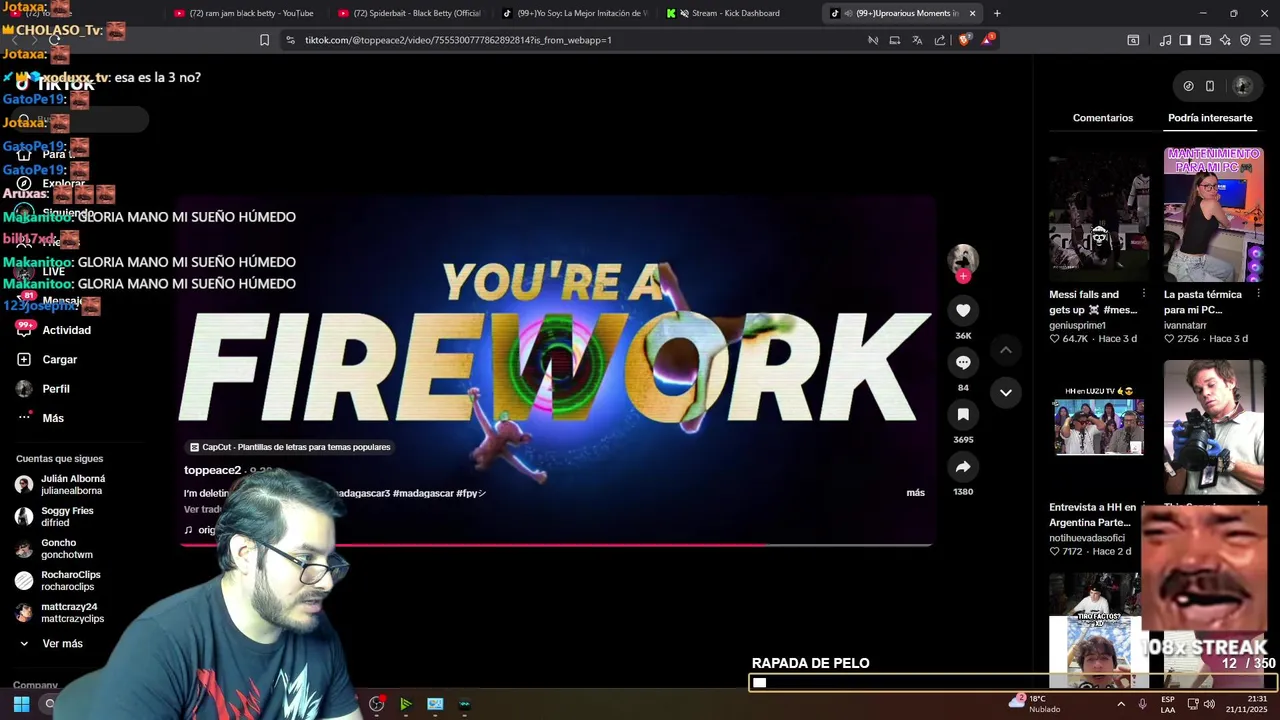Share the video with the arrow icon
The height and width of the screenshot is (720, 1280).
coord(963,466)
